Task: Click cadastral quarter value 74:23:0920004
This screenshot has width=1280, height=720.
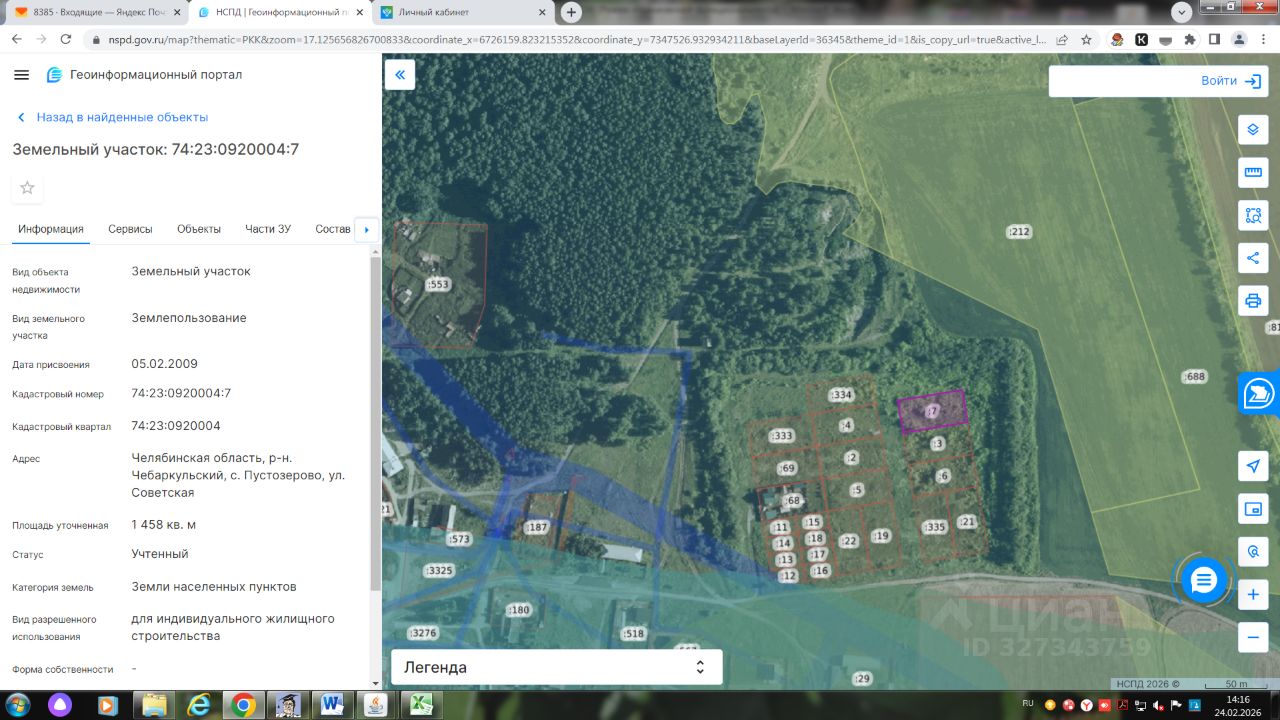Action: click(x=176, y=426)
